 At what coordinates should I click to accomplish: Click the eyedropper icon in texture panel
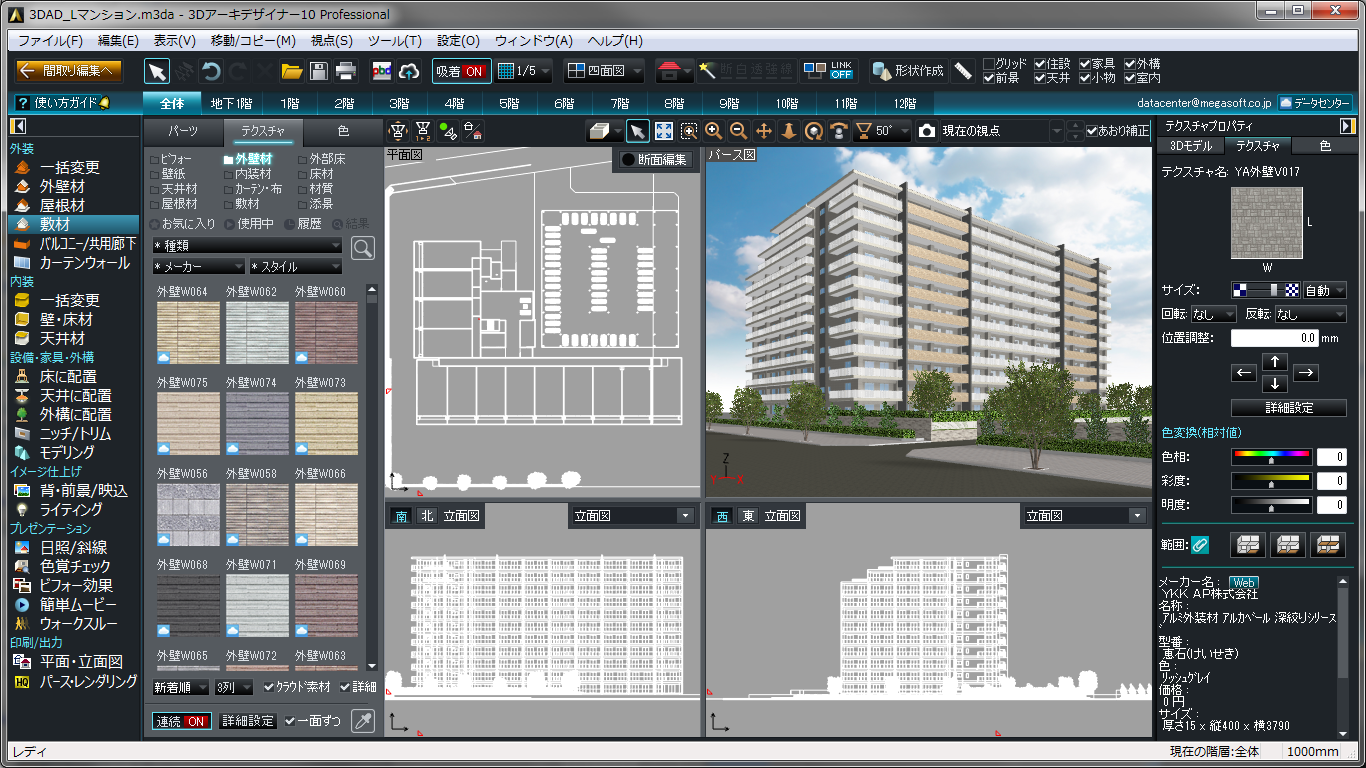[363, 720]
